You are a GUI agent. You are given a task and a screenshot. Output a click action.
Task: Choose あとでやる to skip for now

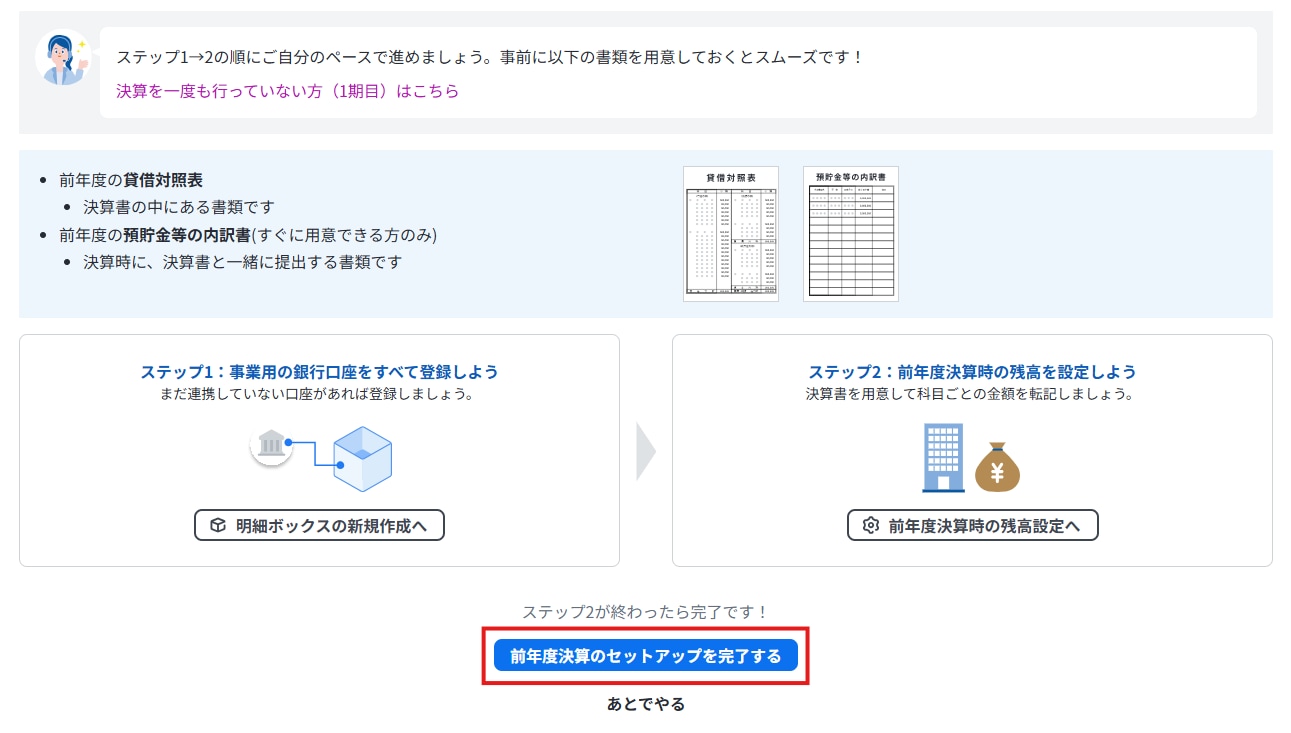coord(646,704)
